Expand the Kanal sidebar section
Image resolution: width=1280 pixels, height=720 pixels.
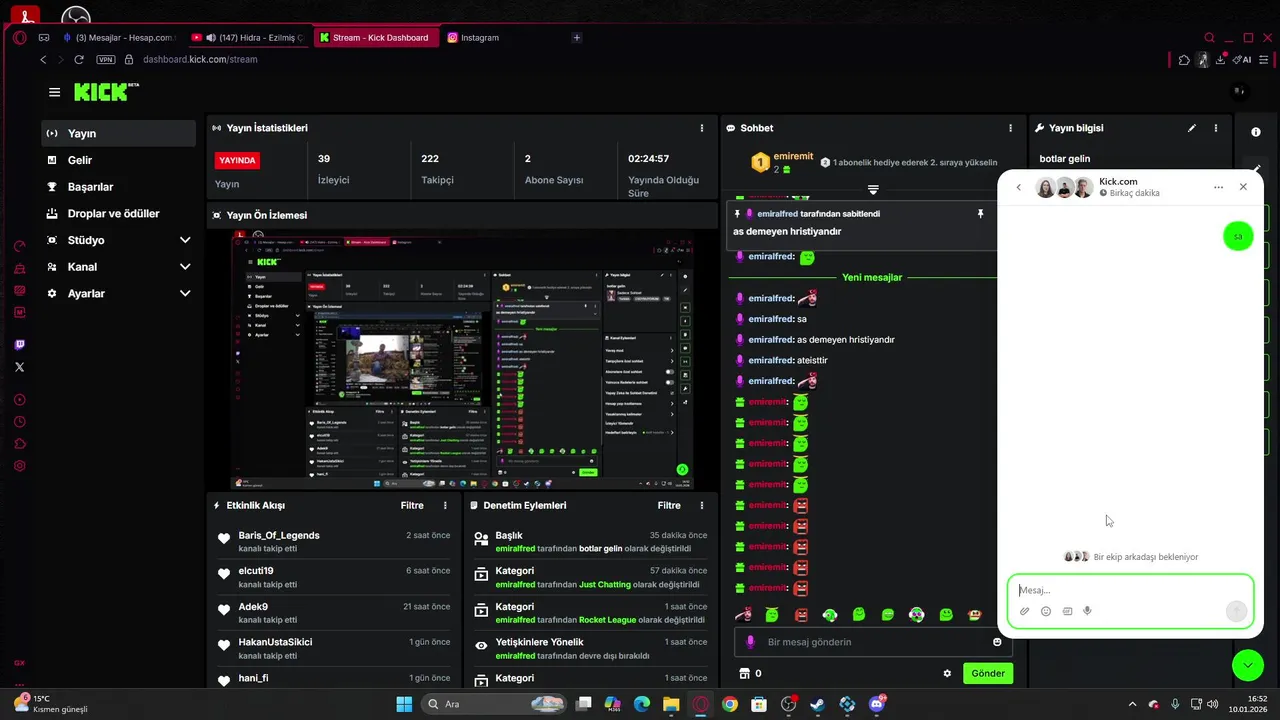pos(185,267)
